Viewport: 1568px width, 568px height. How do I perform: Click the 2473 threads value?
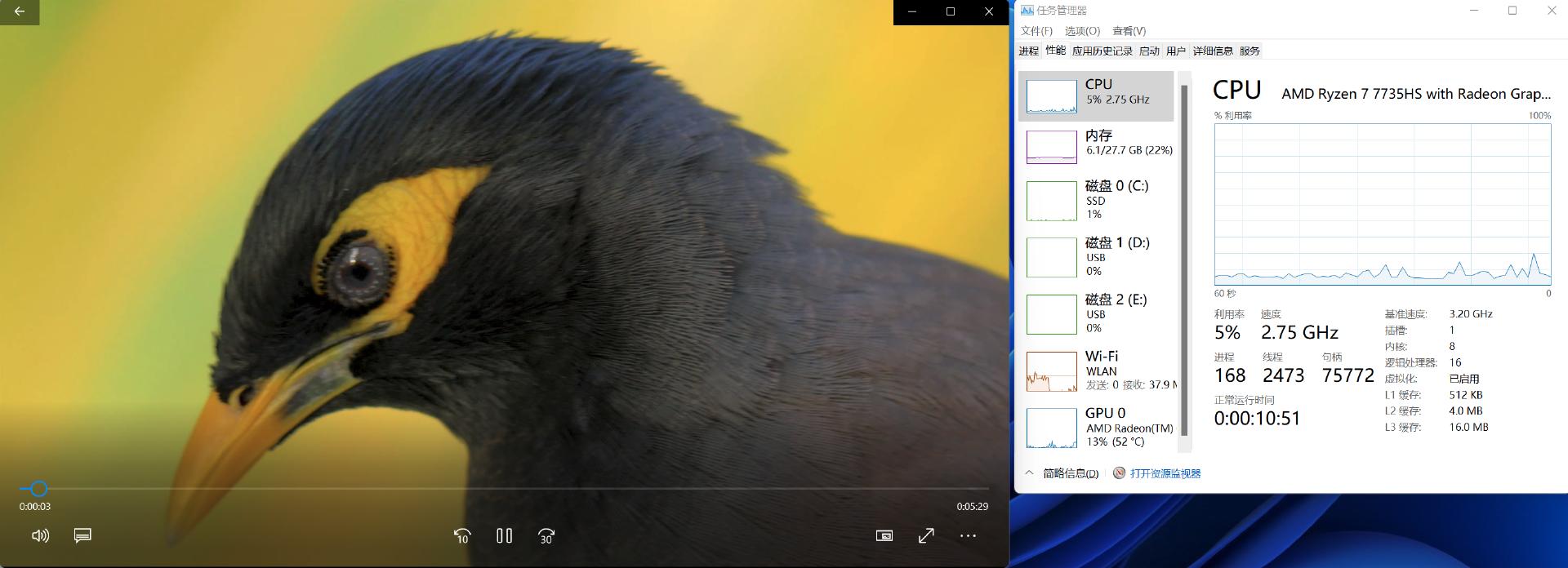1283,375
